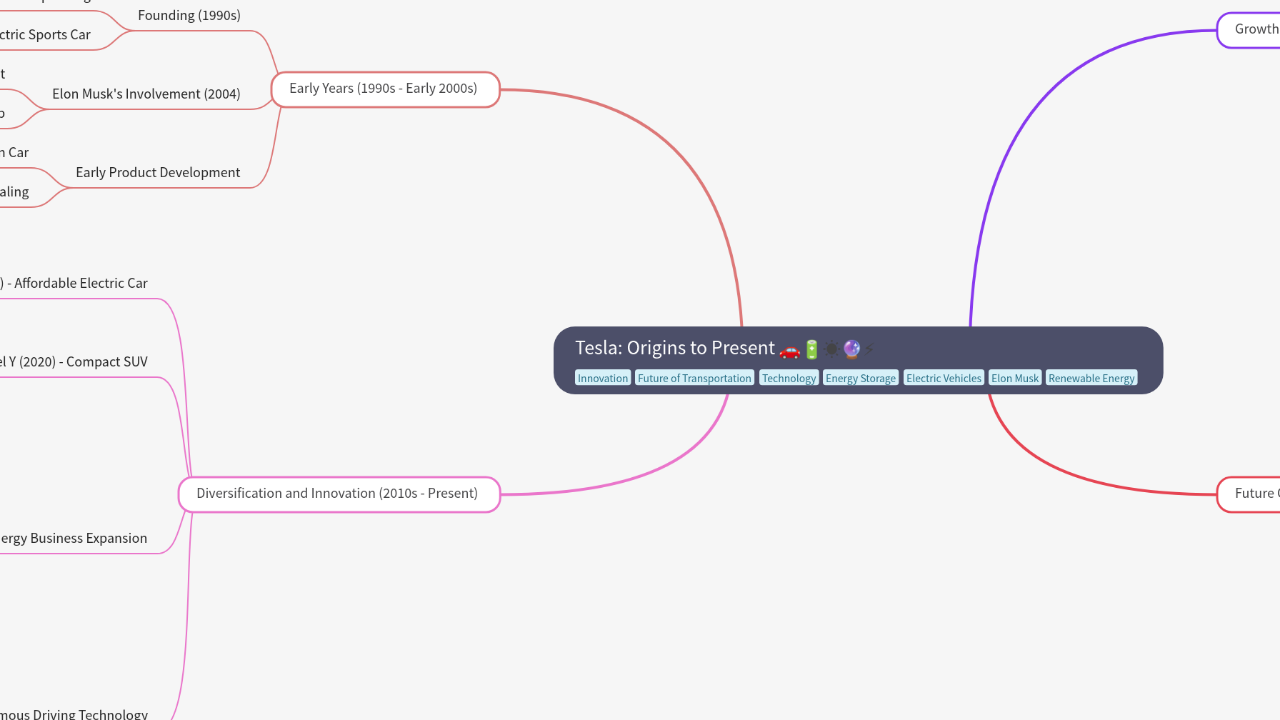
Task: Click the battery emoji in the title
Action: tap(812, 349)
